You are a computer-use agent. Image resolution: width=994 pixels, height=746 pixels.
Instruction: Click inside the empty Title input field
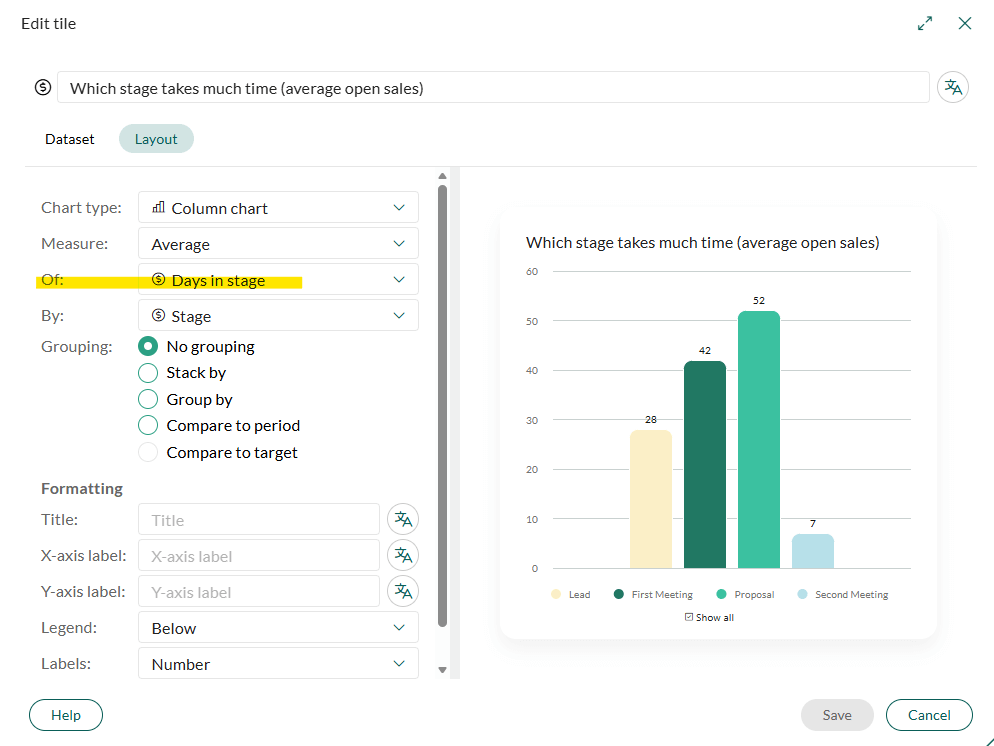click(x=258, y=519)
